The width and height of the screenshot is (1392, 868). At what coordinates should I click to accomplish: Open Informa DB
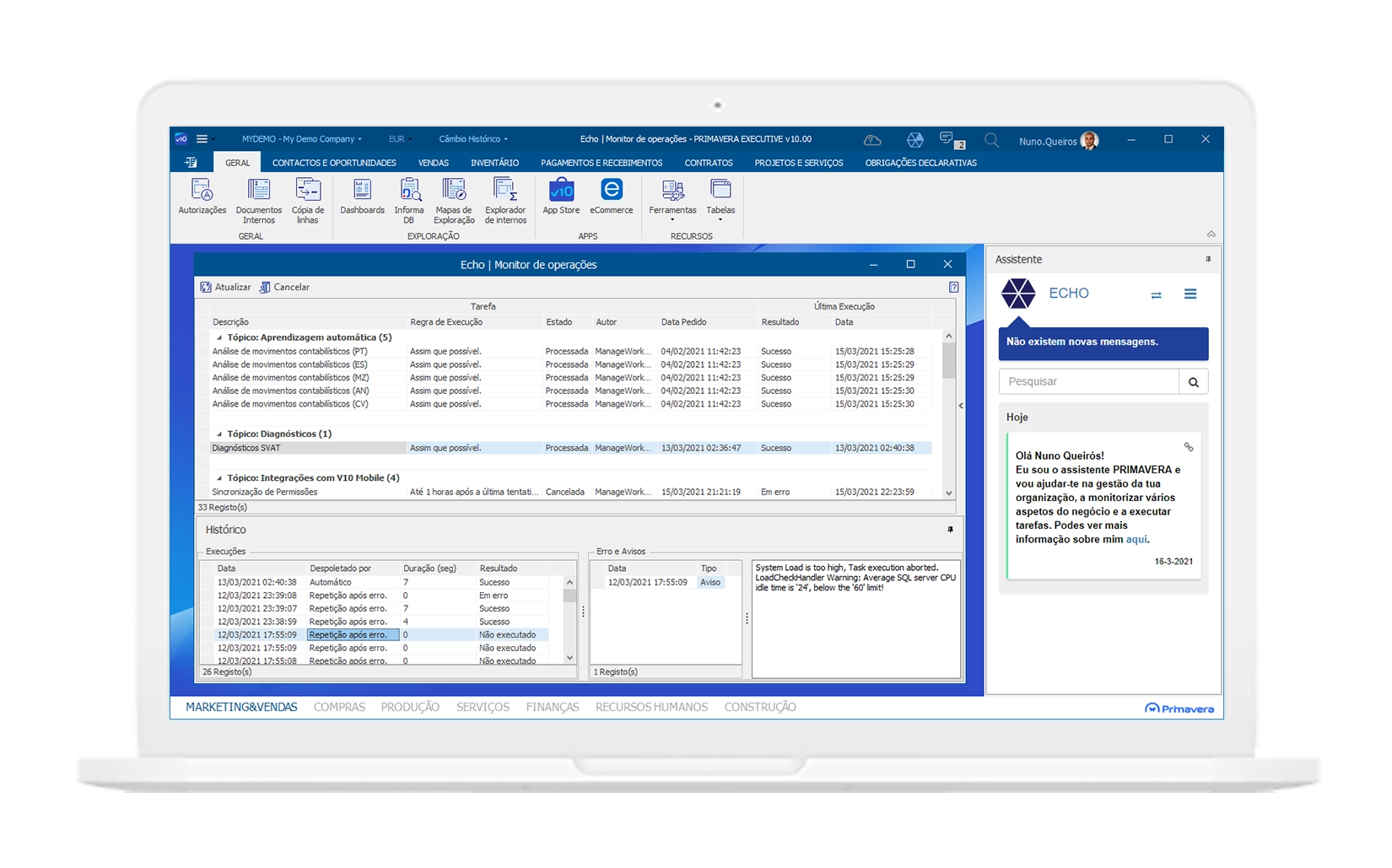tap(409, 202)
